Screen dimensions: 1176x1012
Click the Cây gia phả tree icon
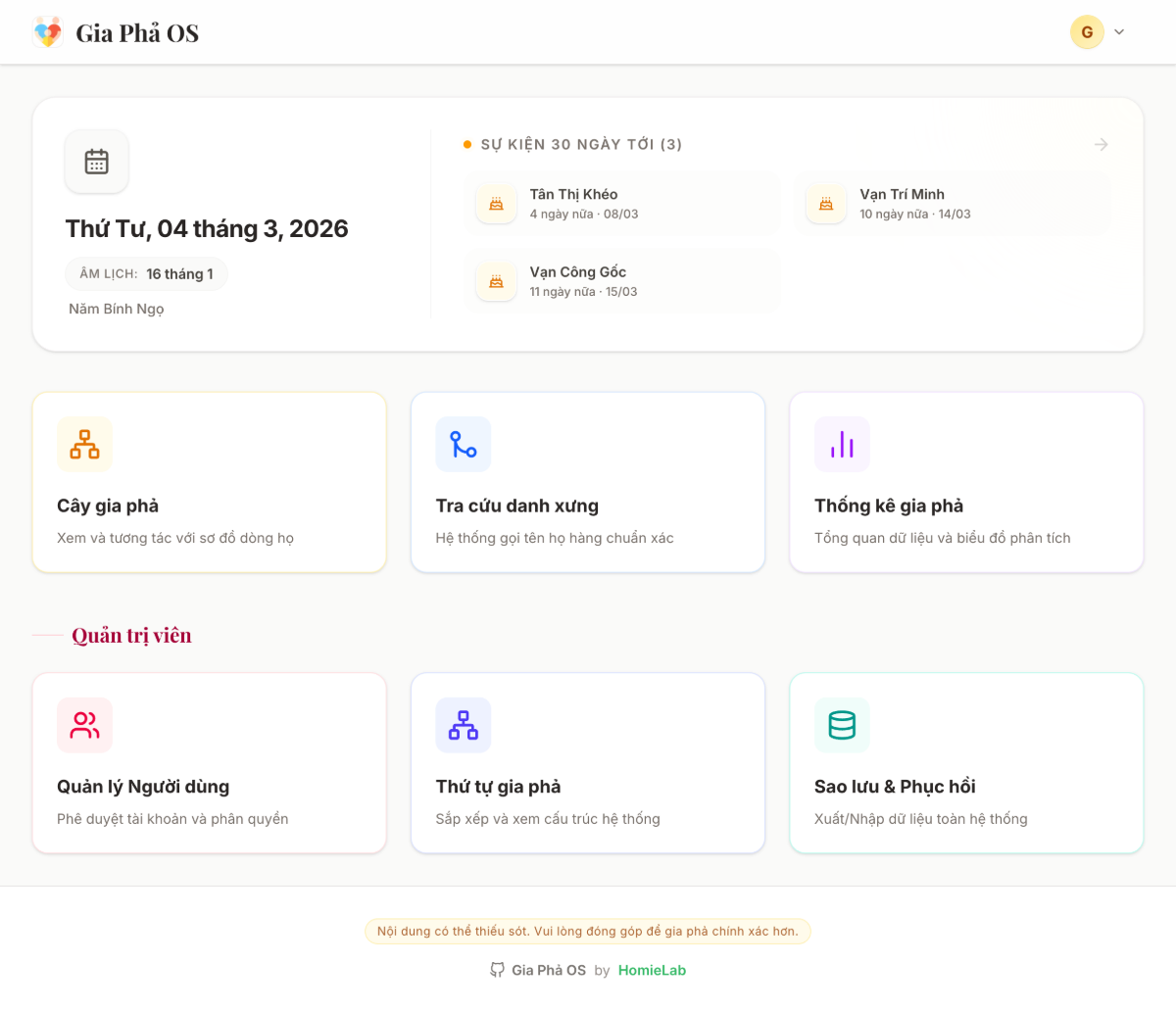[84, 444]
